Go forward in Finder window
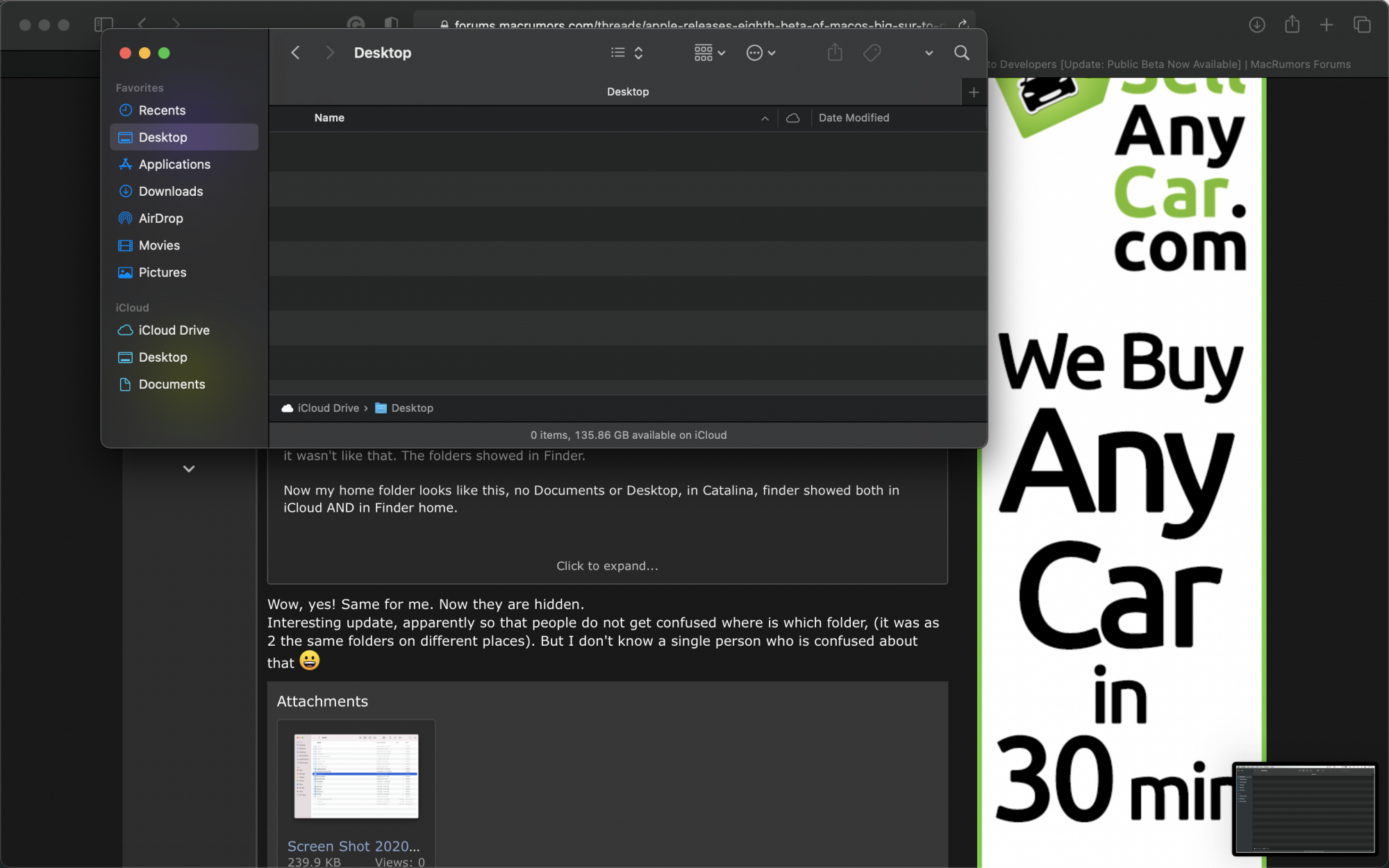This screenshot has width=1389, height=868. pos(330,53)
